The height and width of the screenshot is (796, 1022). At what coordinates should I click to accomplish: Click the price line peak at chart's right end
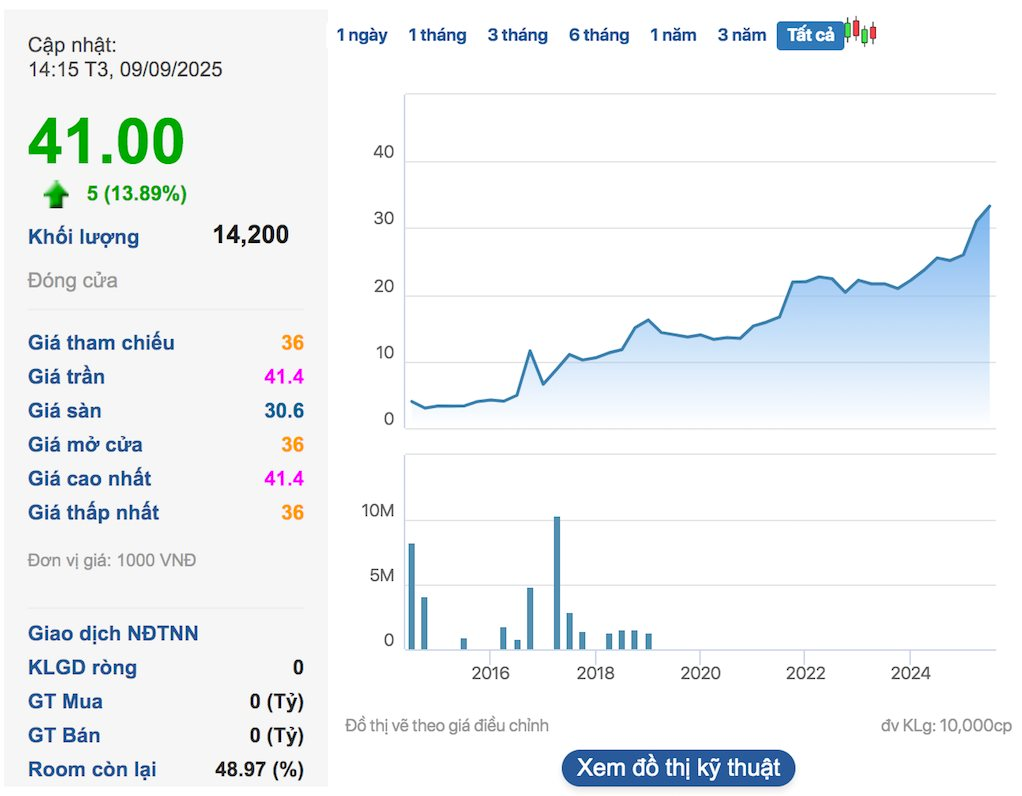[989, 207]
